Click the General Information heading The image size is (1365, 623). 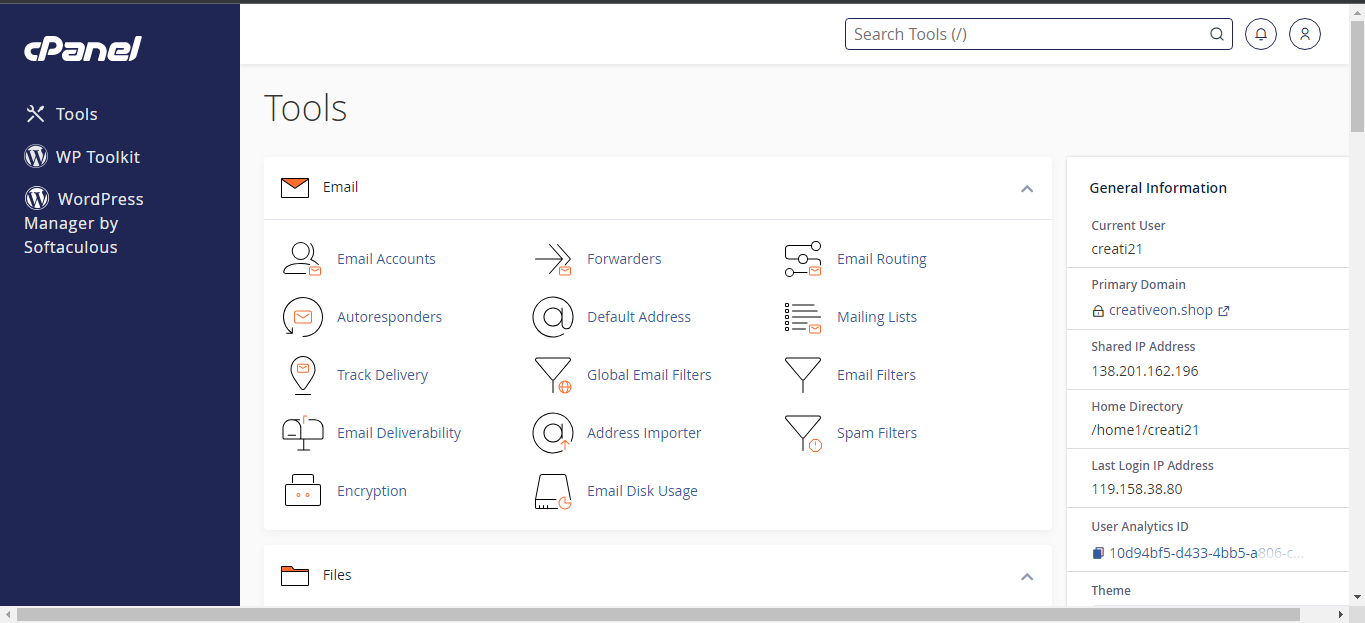(x=1158, y=188)
